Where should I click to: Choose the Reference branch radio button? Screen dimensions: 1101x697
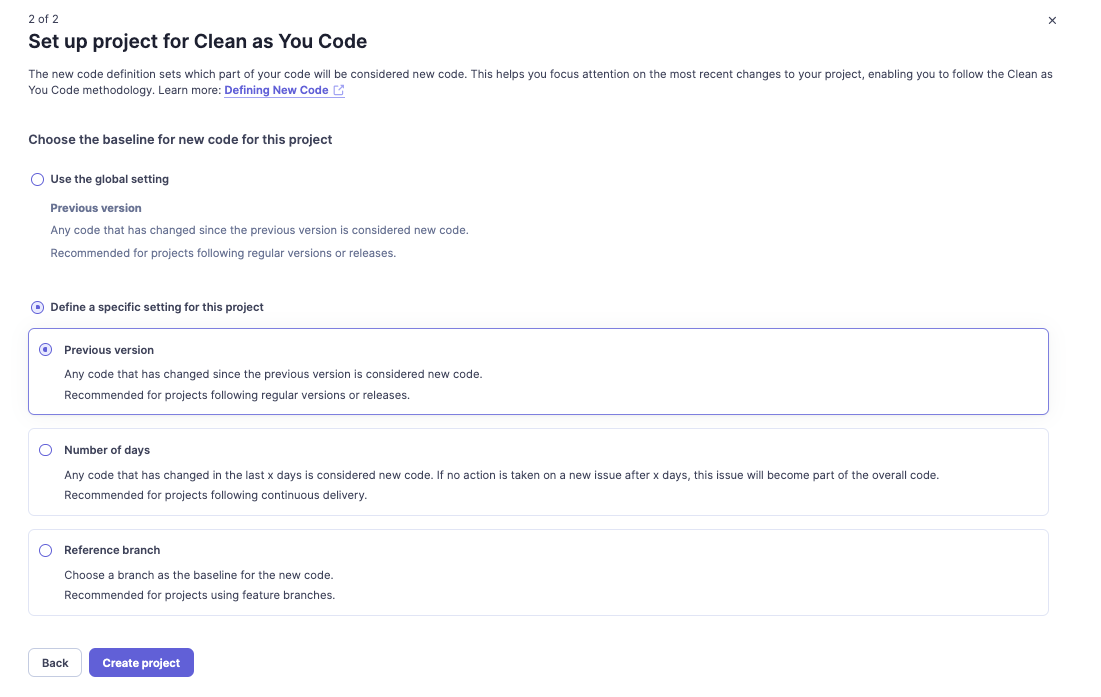(x=45, y=550)
